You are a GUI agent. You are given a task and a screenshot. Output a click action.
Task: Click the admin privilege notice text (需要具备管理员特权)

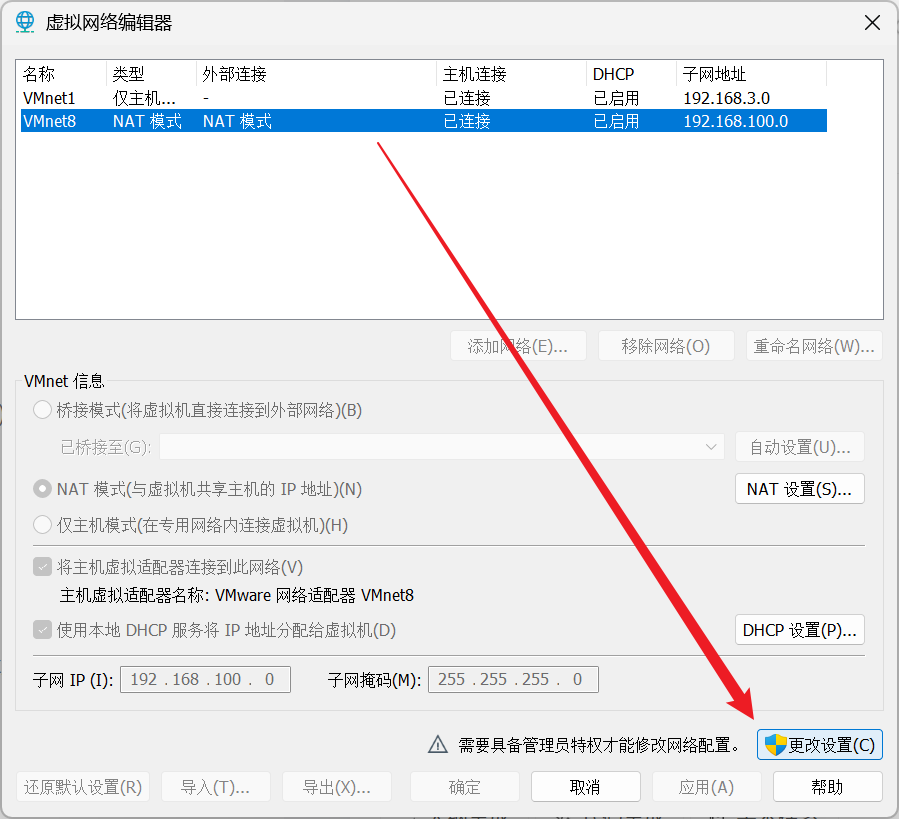(x=599, y=745)
